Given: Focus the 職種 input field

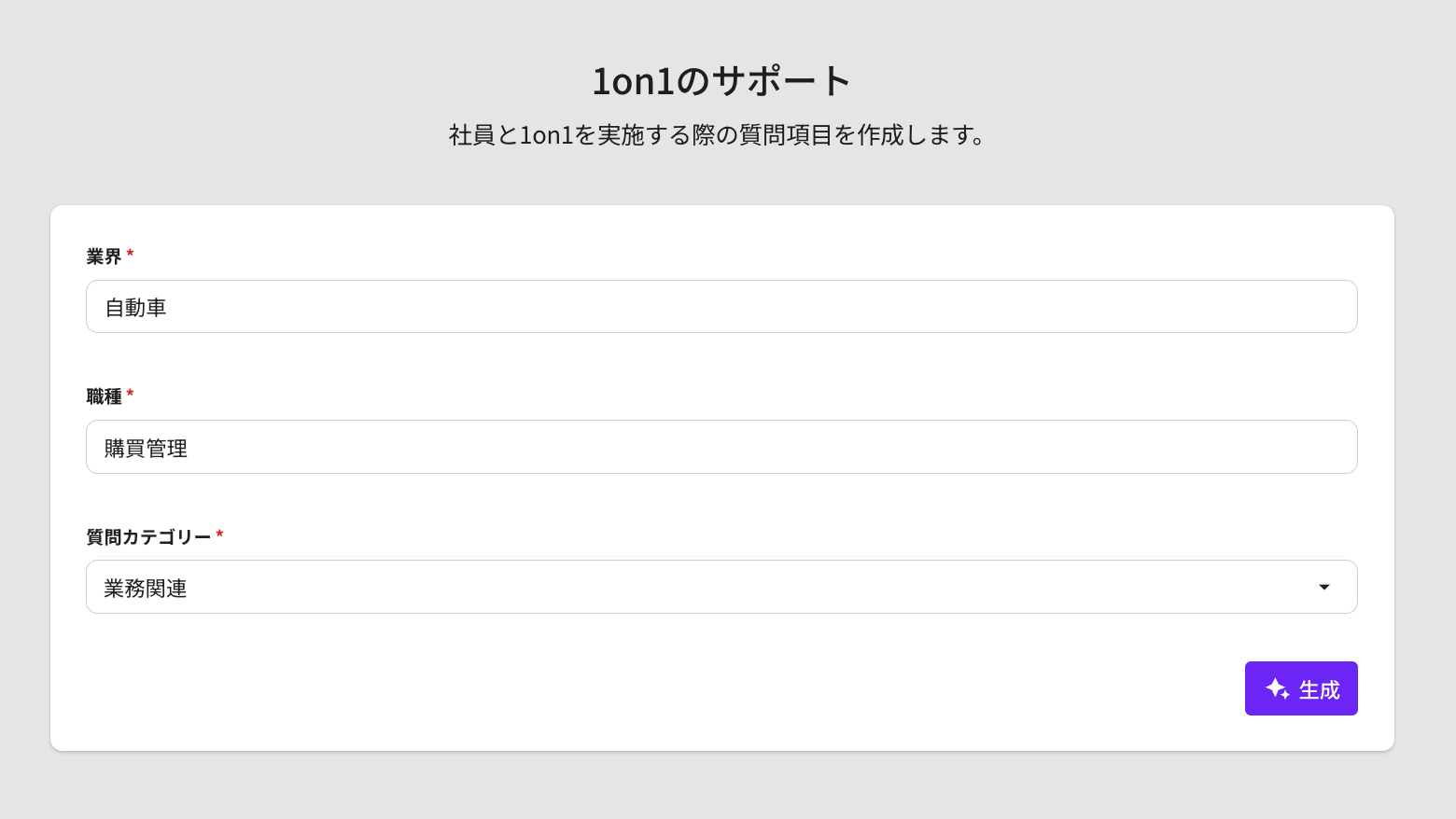Looking at the screenshot, I should pyautogui.click(x=721, y=447).
